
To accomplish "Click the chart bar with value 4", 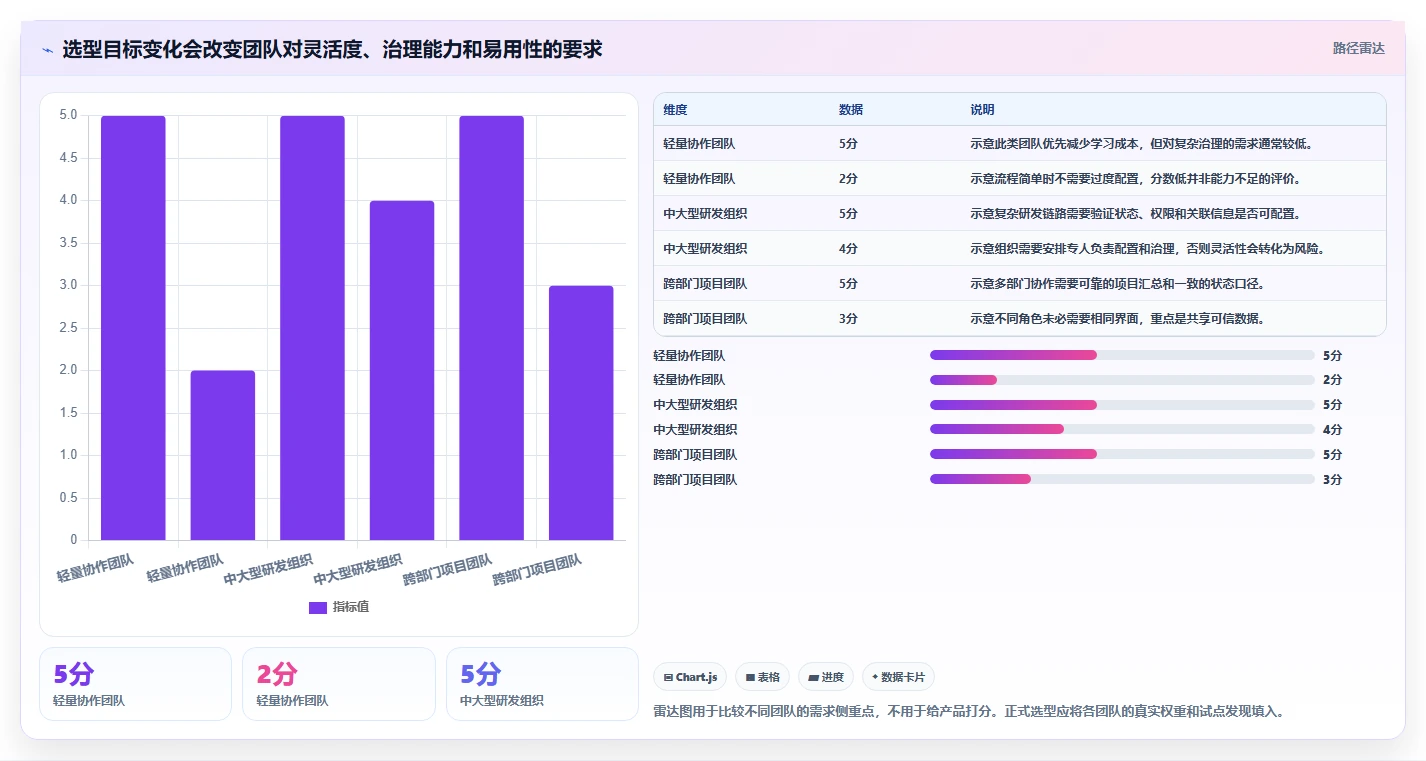I will click(x=402, y=370).
